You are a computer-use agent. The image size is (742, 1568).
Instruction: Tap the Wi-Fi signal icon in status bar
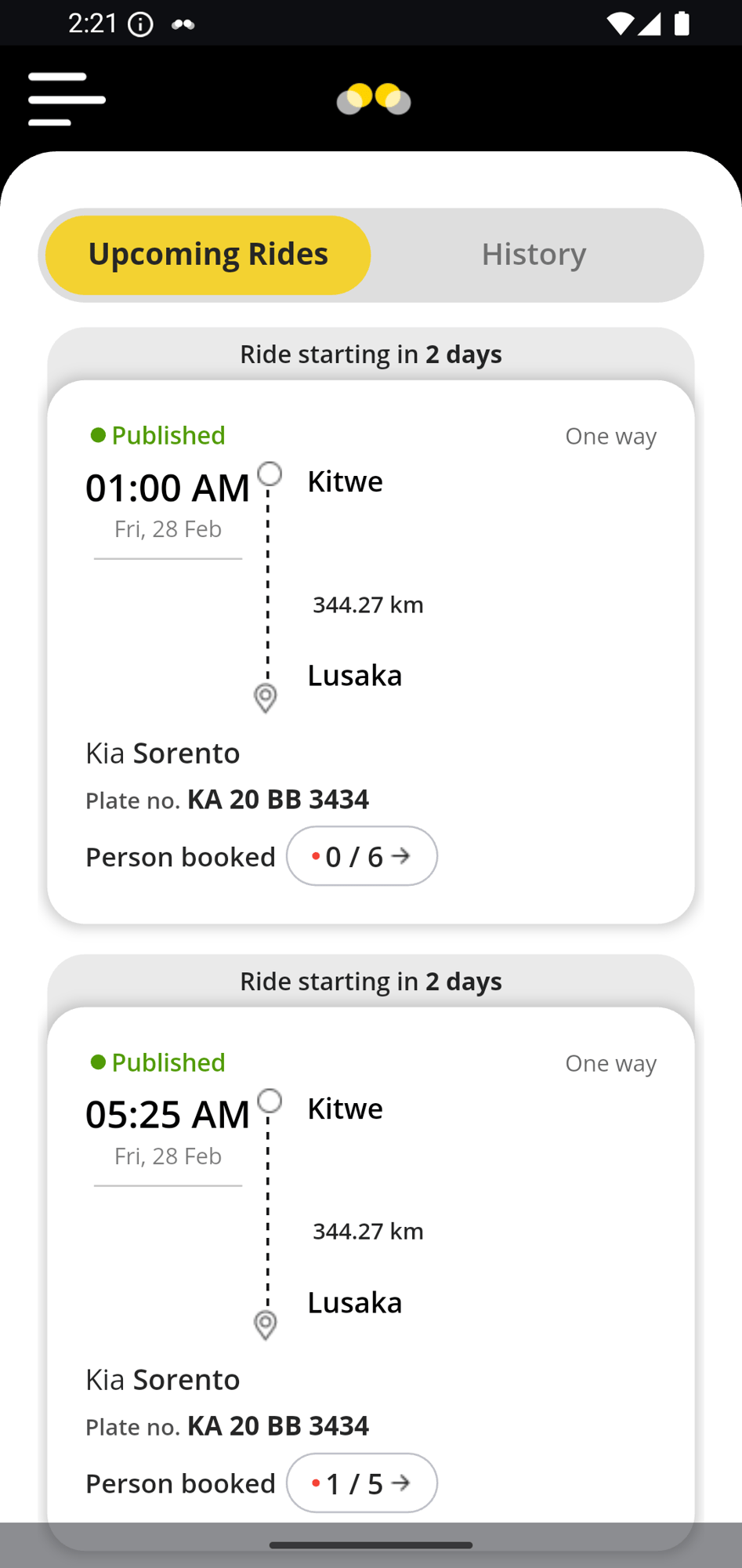(x=619, y=24)
